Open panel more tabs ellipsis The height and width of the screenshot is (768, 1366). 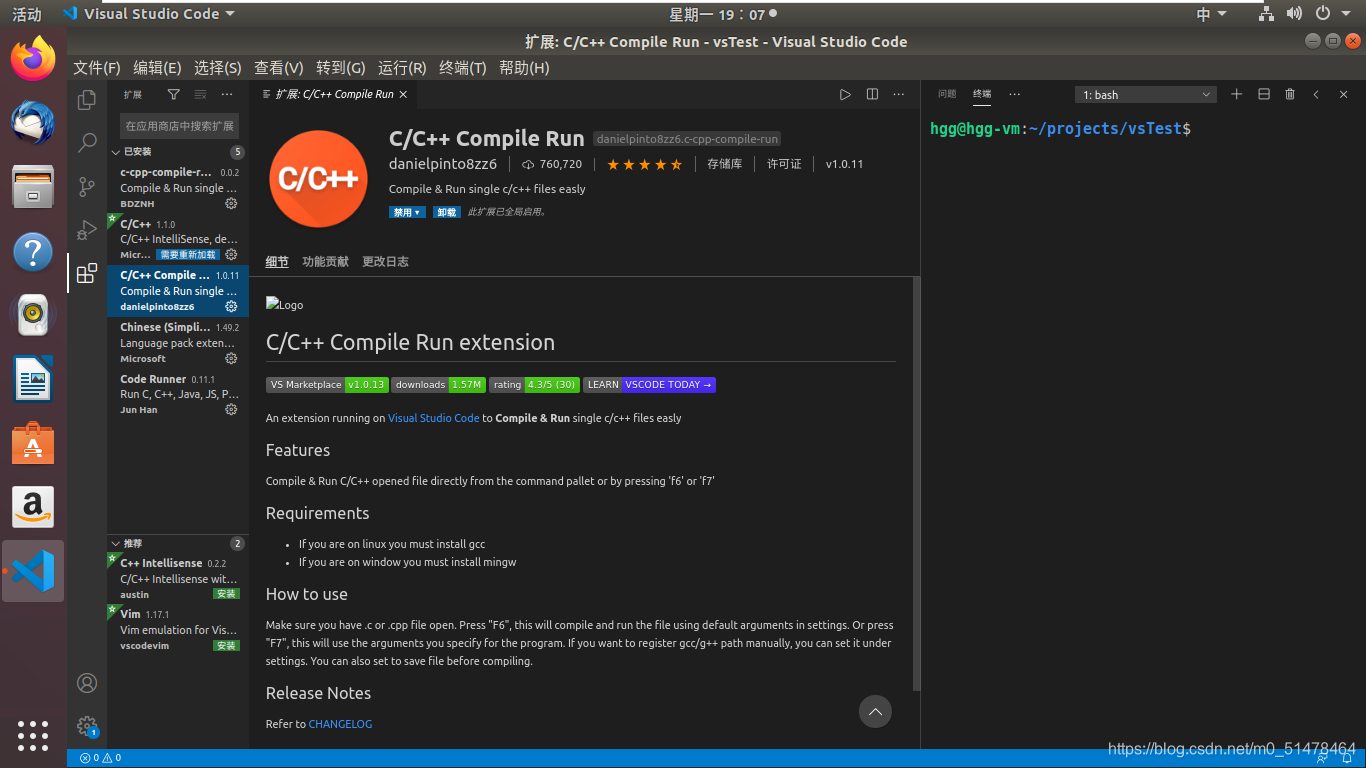tap(1014, 94)
